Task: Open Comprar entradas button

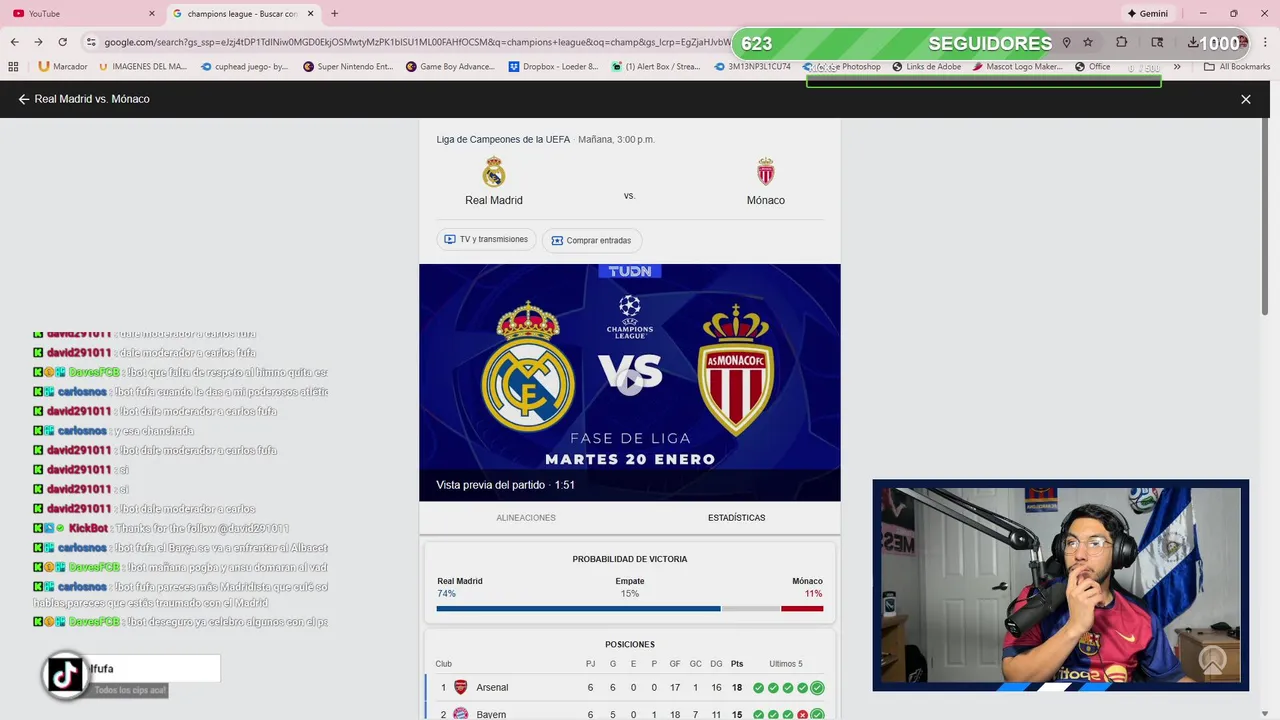Action: (592, 240)
